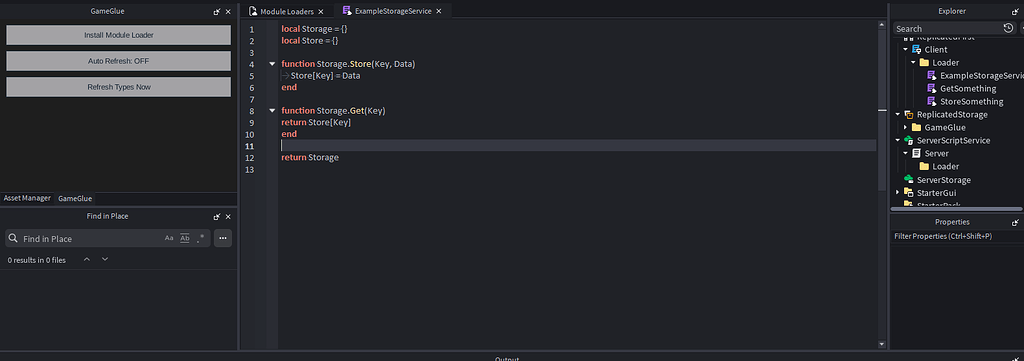This screenshot has height=361, width=1024.
Task: Collapse ServerScriptService tree node
Action: tap(898, 141)
